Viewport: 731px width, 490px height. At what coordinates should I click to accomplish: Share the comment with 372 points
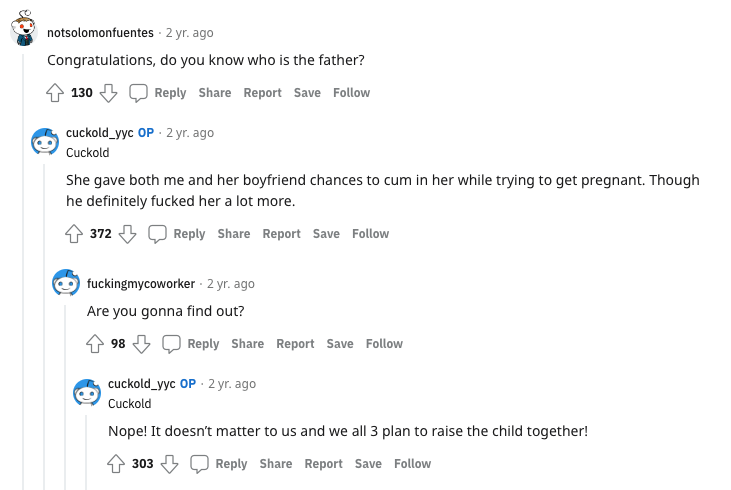click(x=234, y=234)
